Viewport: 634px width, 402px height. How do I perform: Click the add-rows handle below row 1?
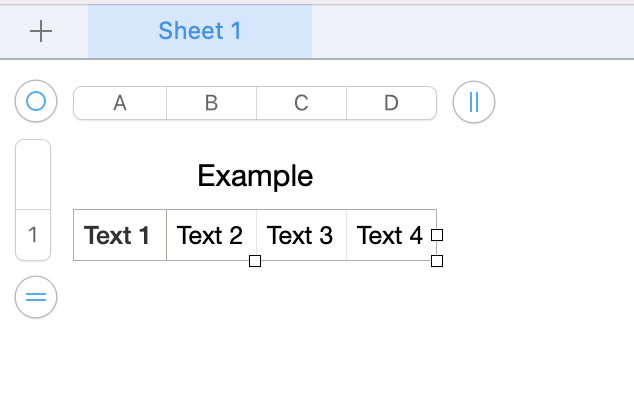36,297
